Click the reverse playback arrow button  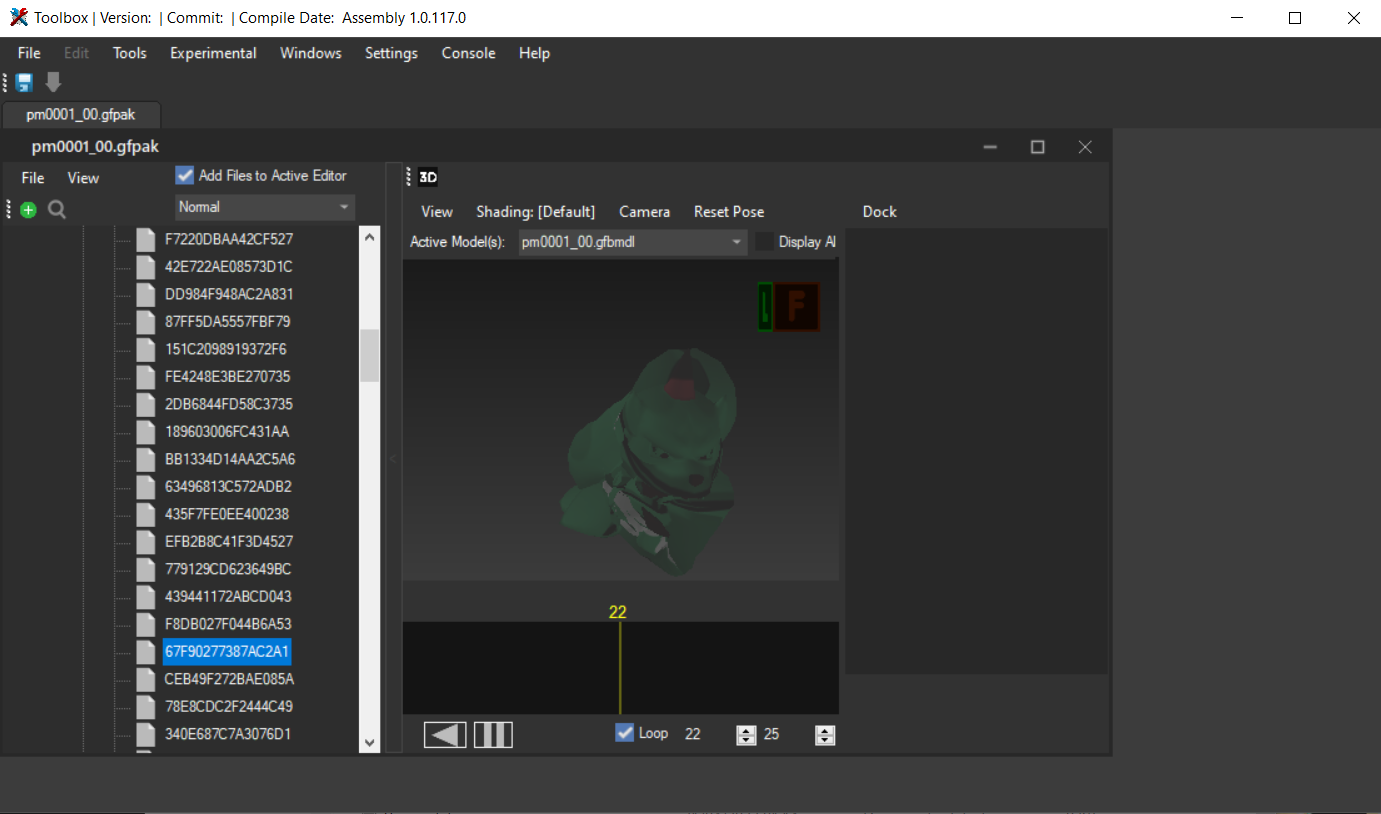click(445, 735)
